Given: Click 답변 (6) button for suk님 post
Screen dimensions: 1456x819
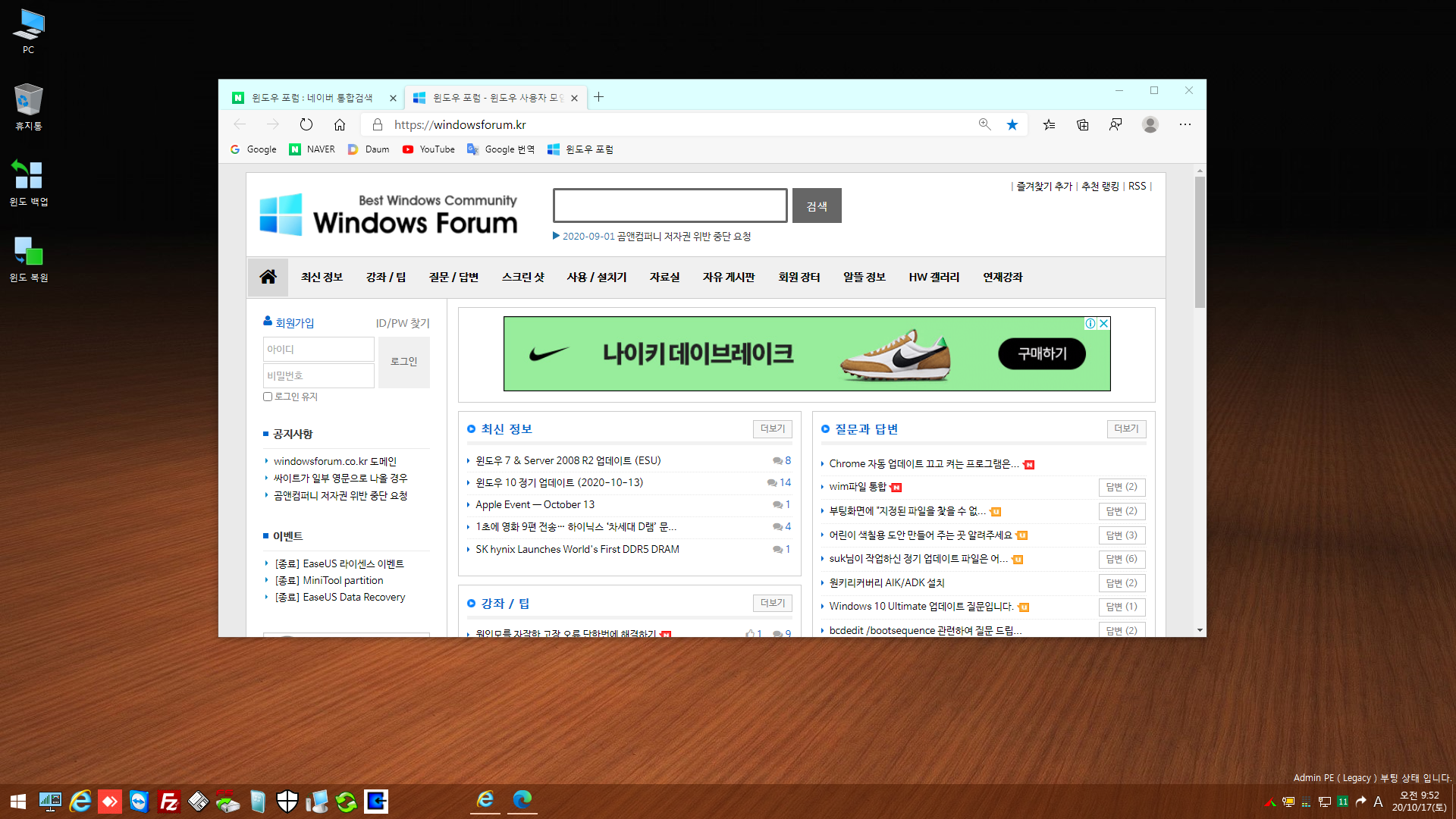Looking at the screenshot, I should tap(1122, 559).
